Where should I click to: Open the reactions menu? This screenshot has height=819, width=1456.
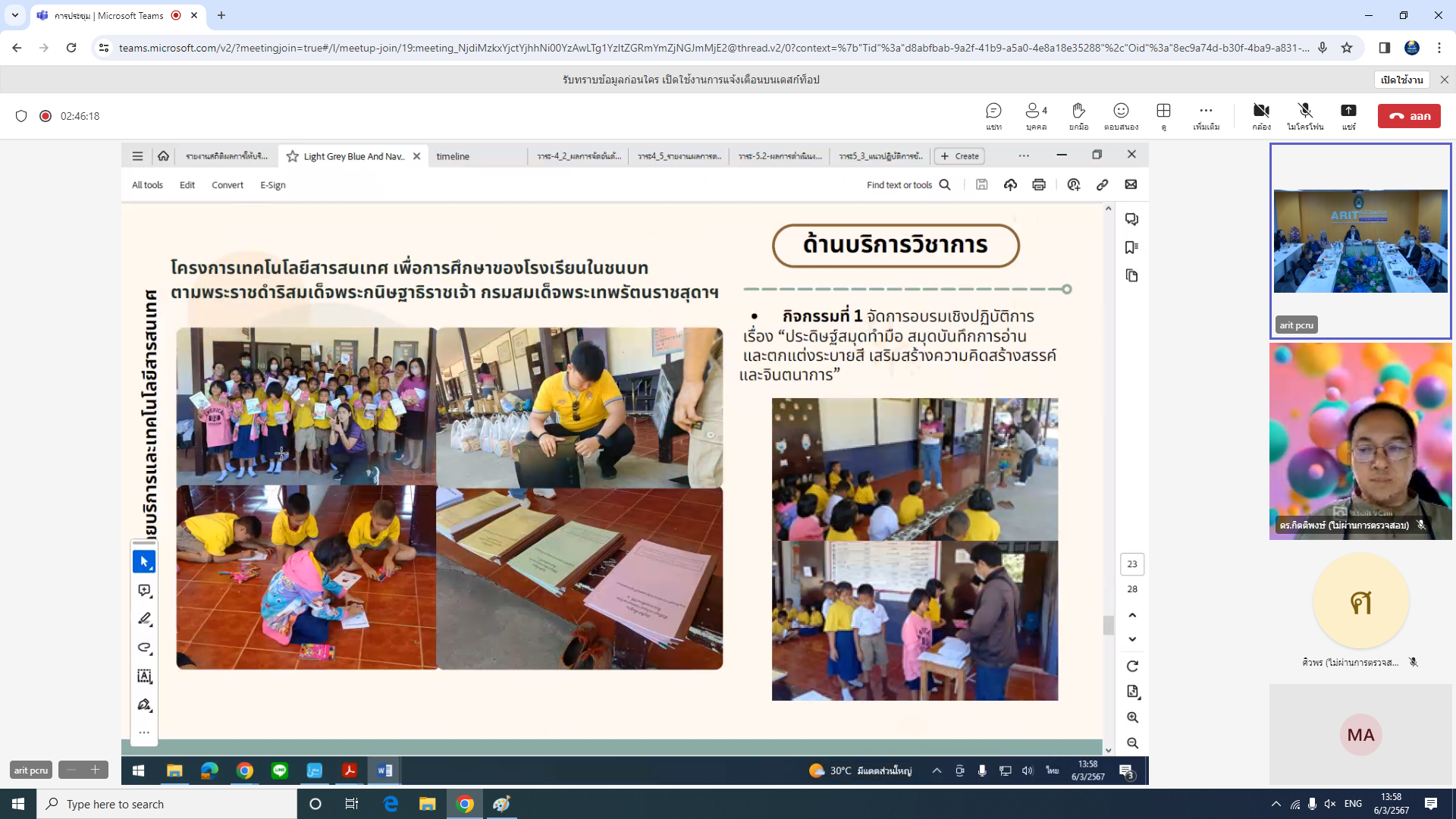(x=1121, y=116)
